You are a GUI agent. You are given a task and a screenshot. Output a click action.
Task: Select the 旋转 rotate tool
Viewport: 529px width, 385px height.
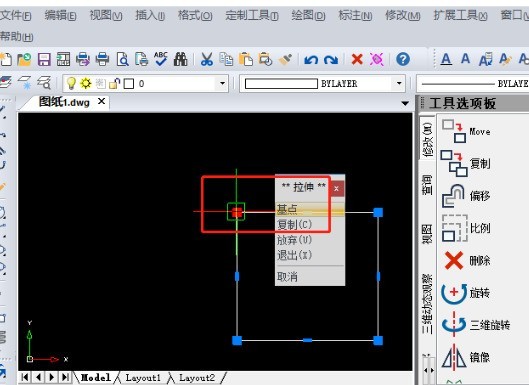[466, 293]
